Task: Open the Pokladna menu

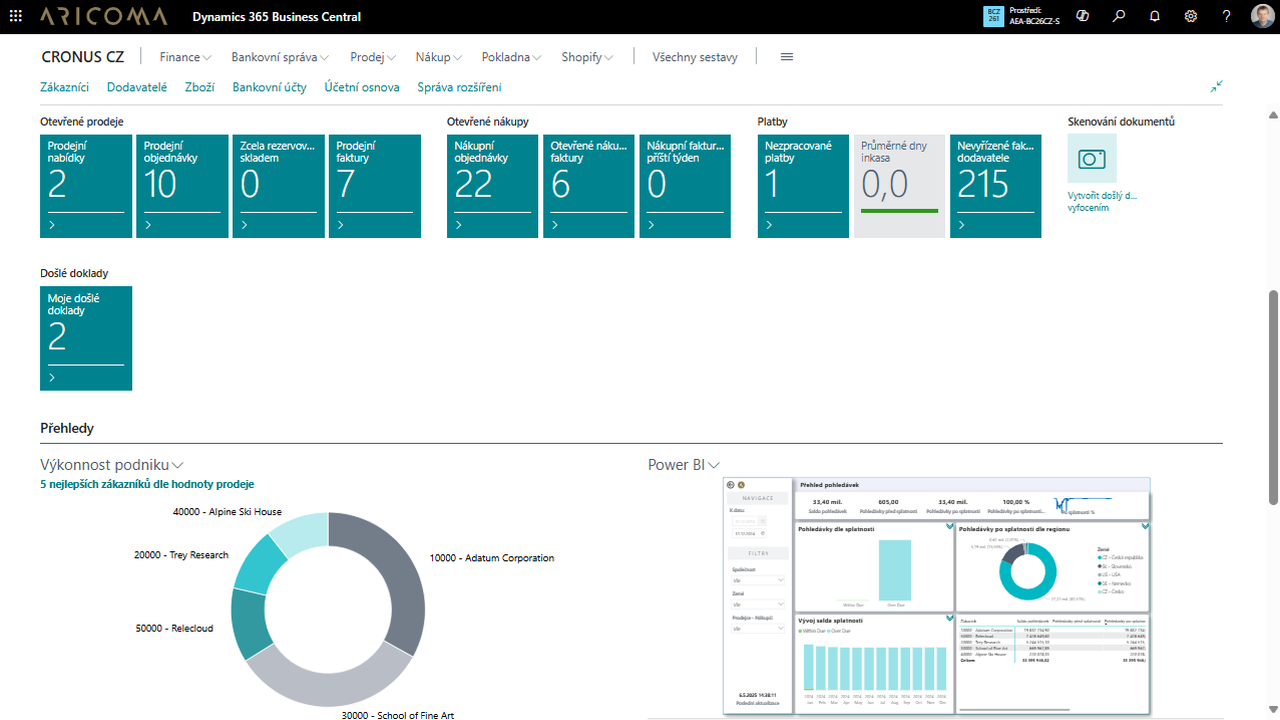Action: pyautogui.click(x=510, y=57)
